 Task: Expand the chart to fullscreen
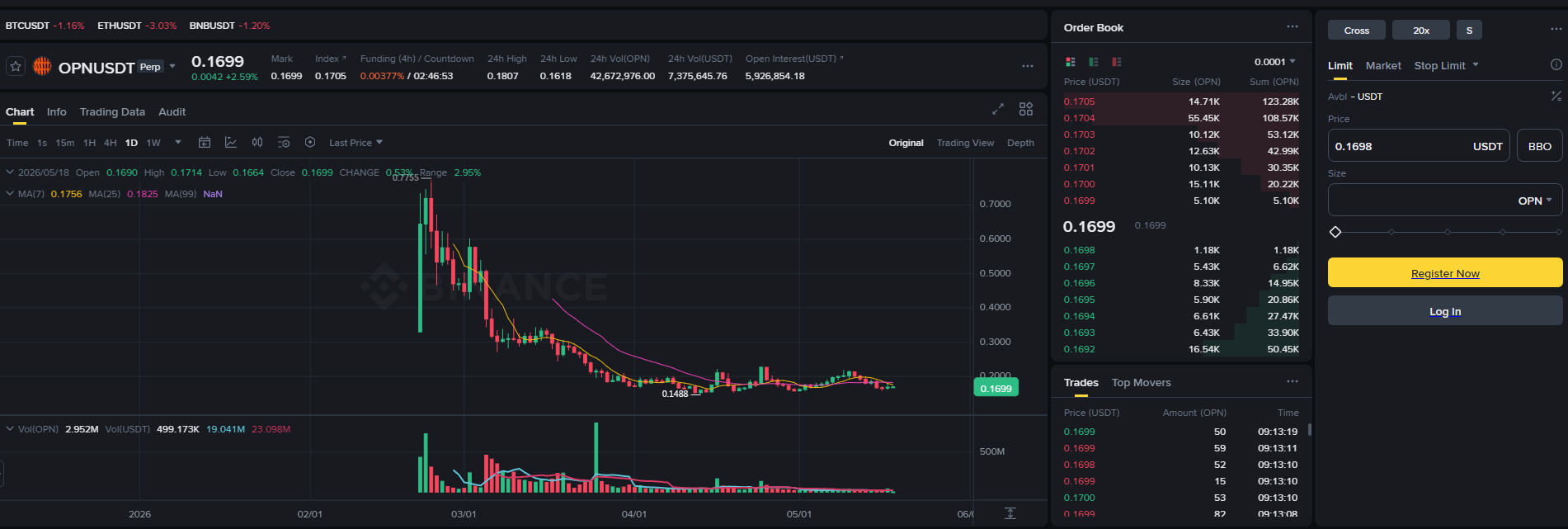pyautogui.click(x=997, y=109)
